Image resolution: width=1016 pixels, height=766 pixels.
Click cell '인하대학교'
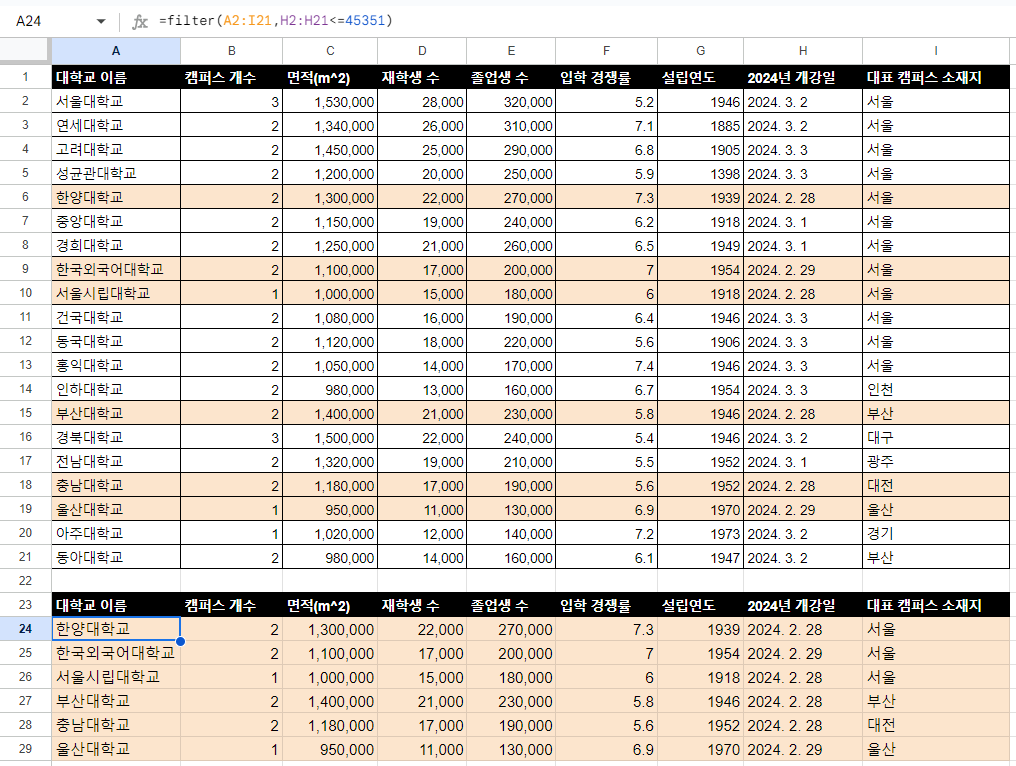coord(116,389)
